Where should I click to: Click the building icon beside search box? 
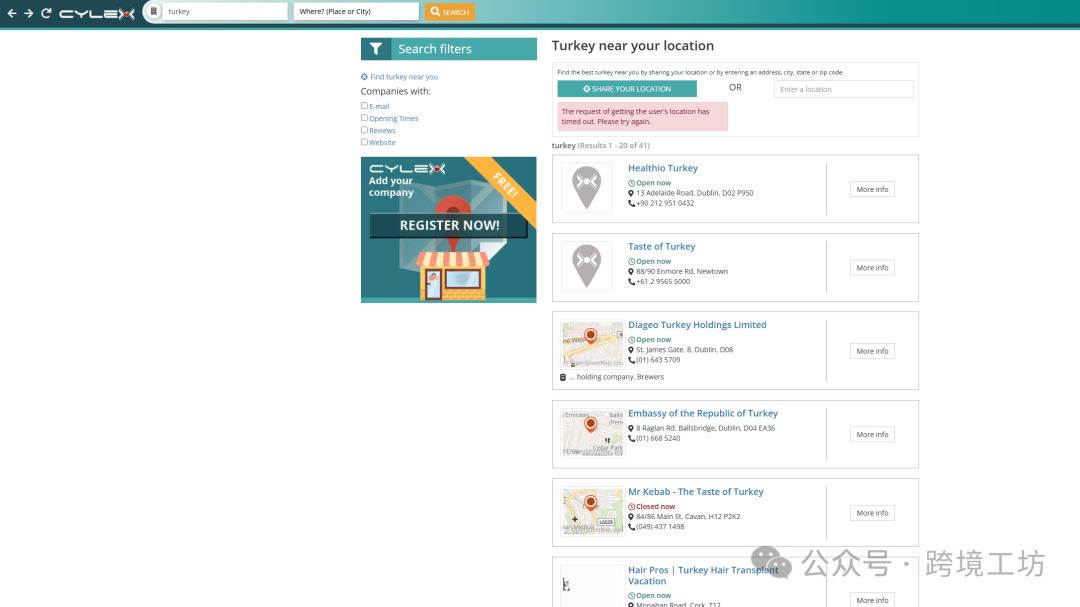tap(154, 11)
